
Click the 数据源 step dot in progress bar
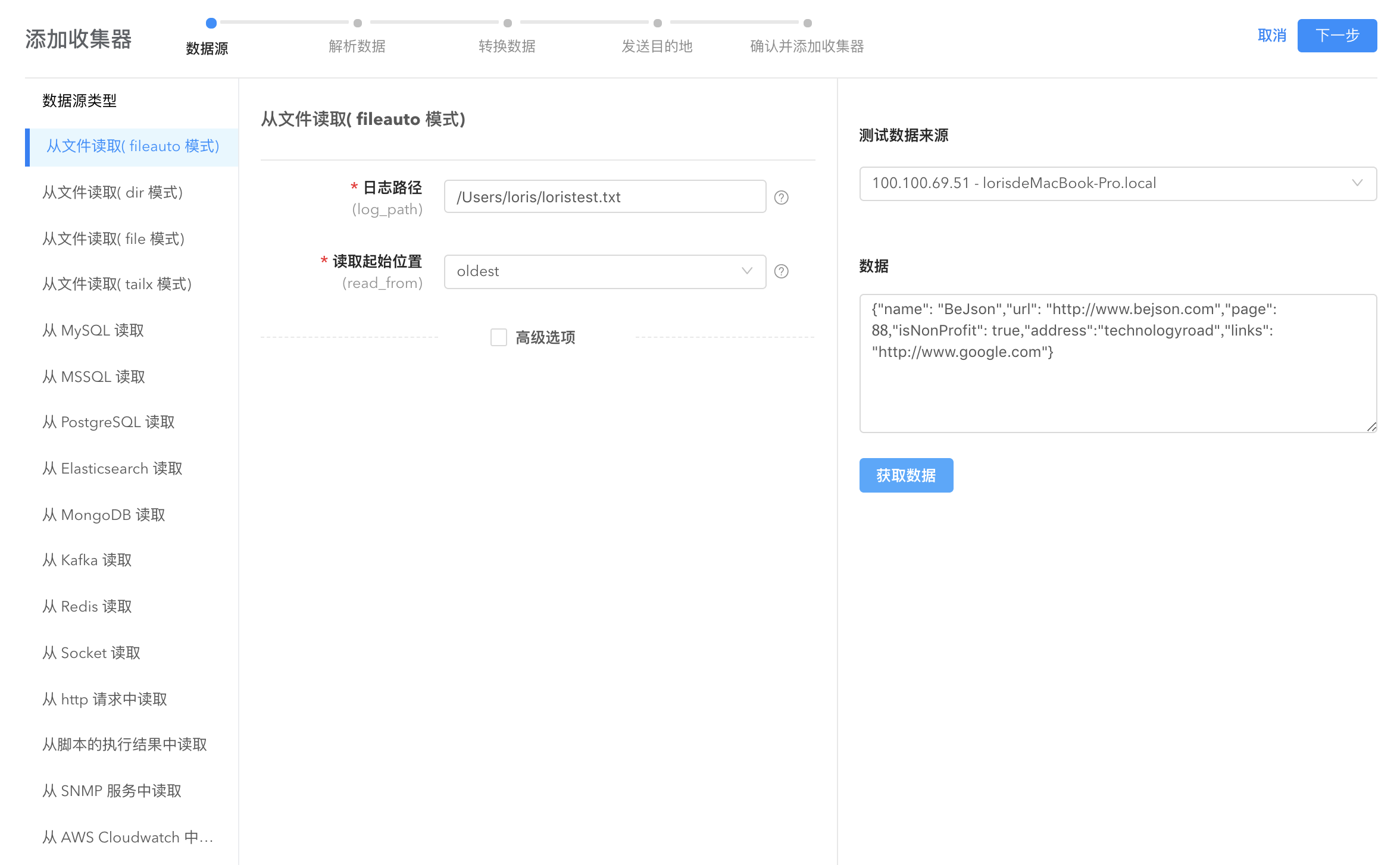[211, 23]
